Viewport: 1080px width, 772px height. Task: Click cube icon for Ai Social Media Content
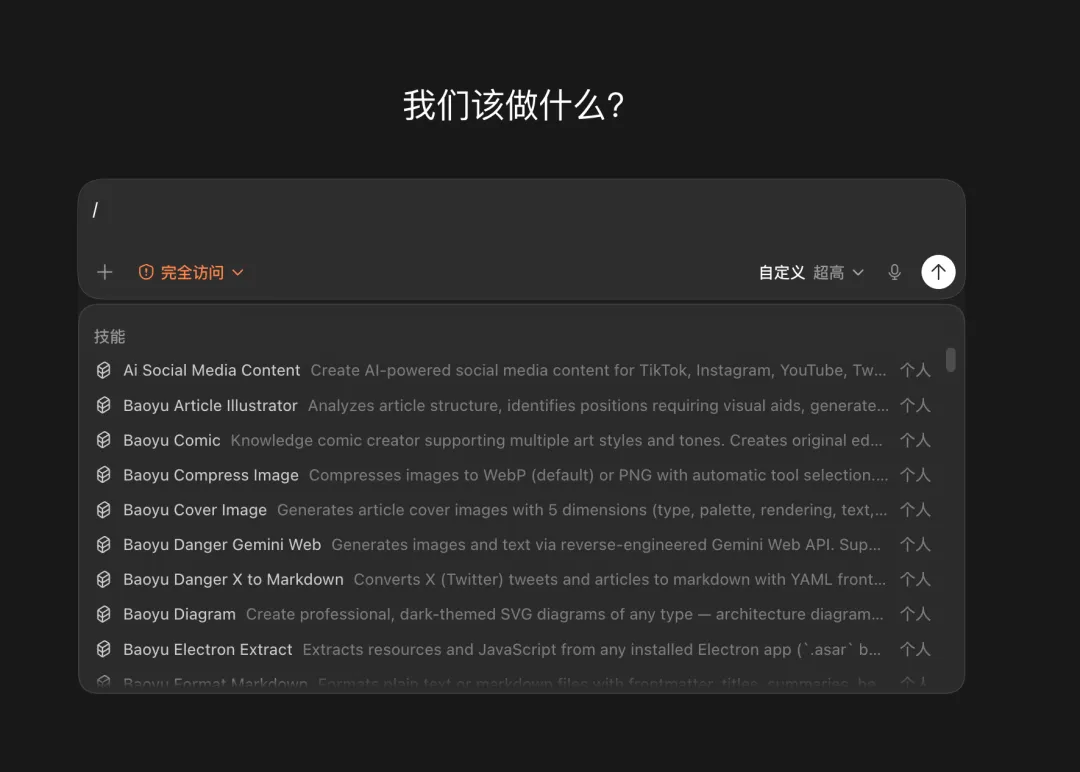tap(103, 371)
